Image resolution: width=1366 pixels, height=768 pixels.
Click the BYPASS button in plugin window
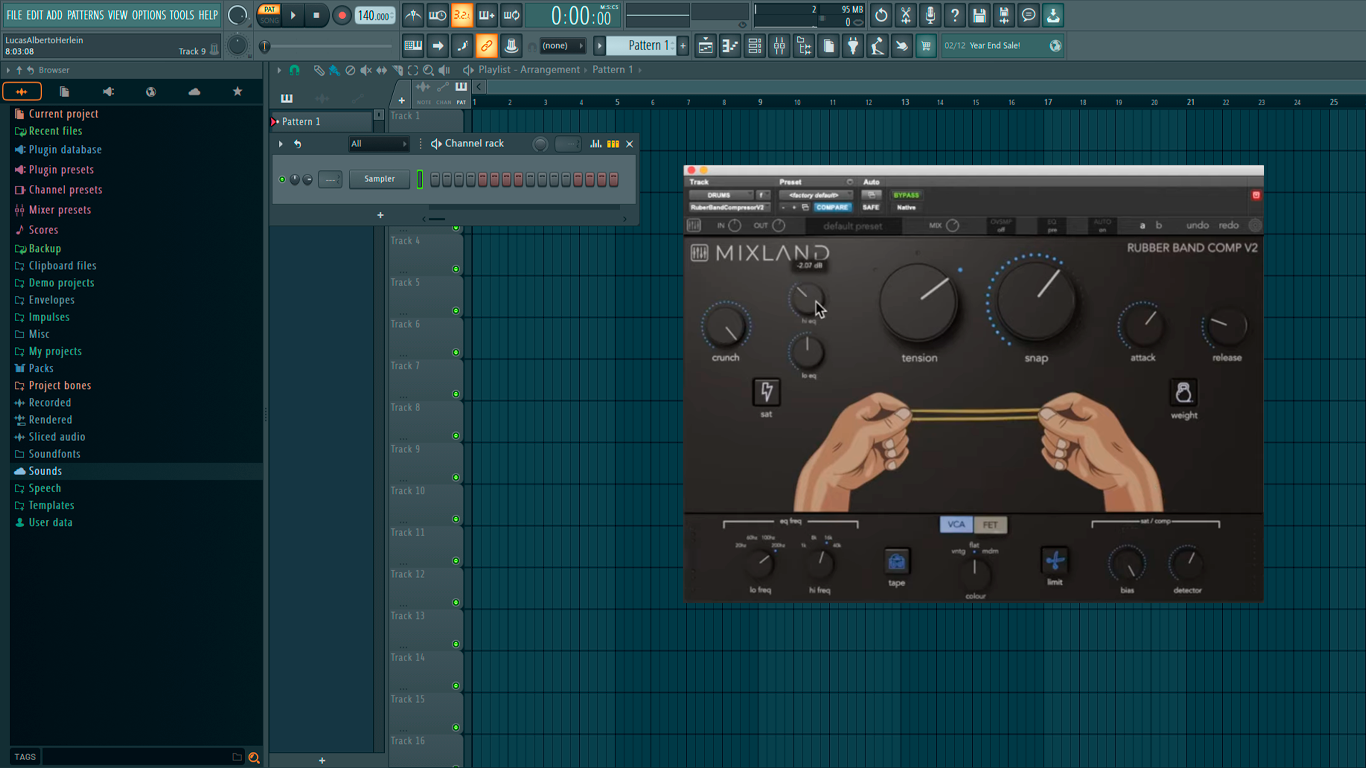tap(906, 195)
